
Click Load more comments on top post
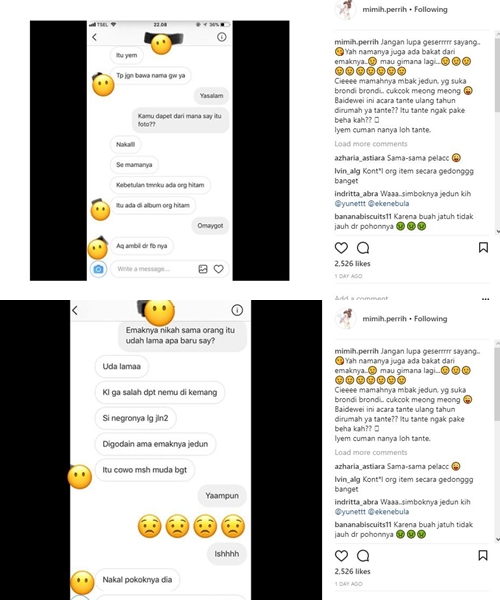[371, 144]
